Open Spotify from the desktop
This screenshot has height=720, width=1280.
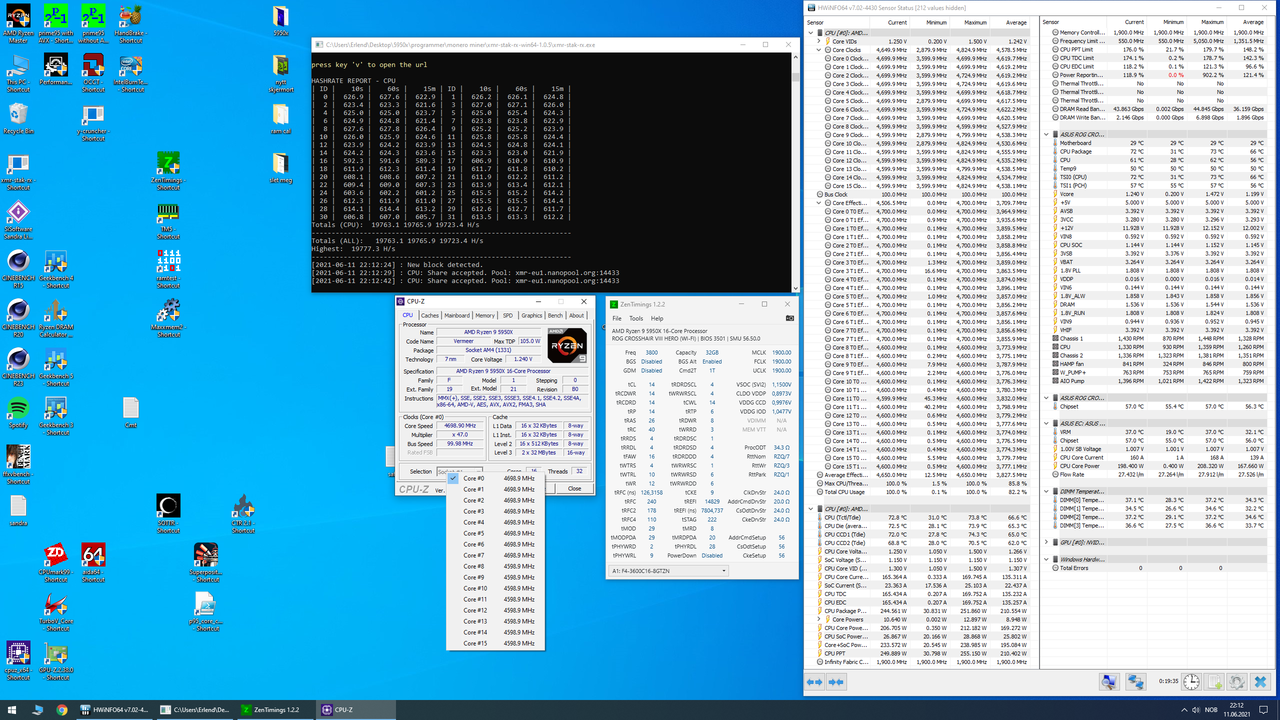[x=18, y=407]
